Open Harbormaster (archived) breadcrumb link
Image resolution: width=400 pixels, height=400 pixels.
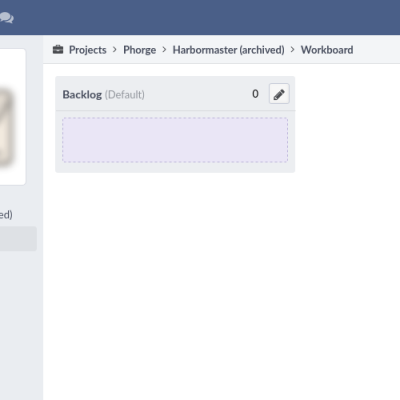228,50
